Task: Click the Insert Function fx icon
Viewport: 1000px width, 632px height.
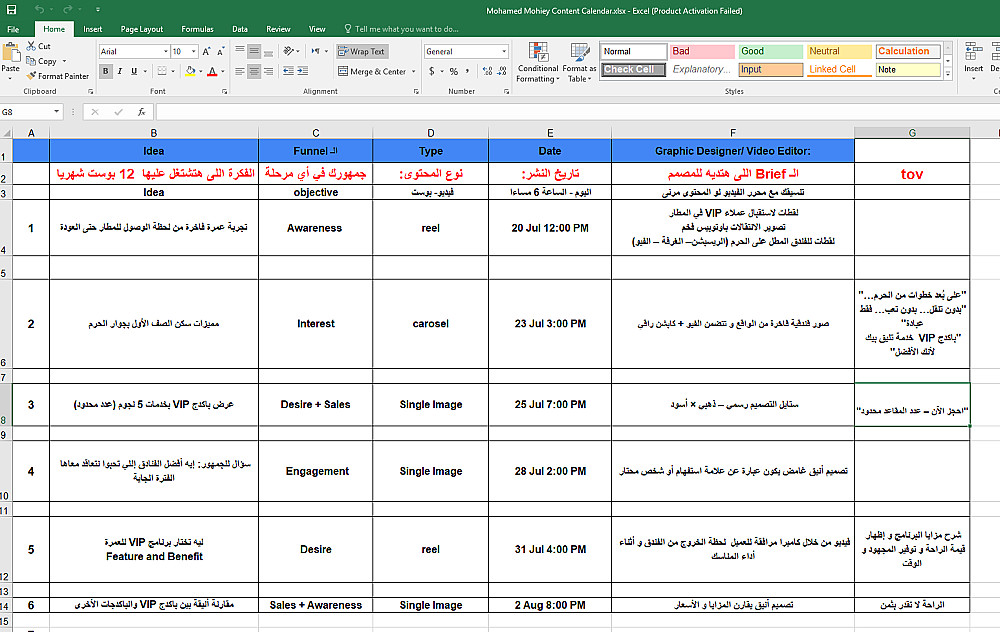Action: pyautogui.click(x=142, y=112)
